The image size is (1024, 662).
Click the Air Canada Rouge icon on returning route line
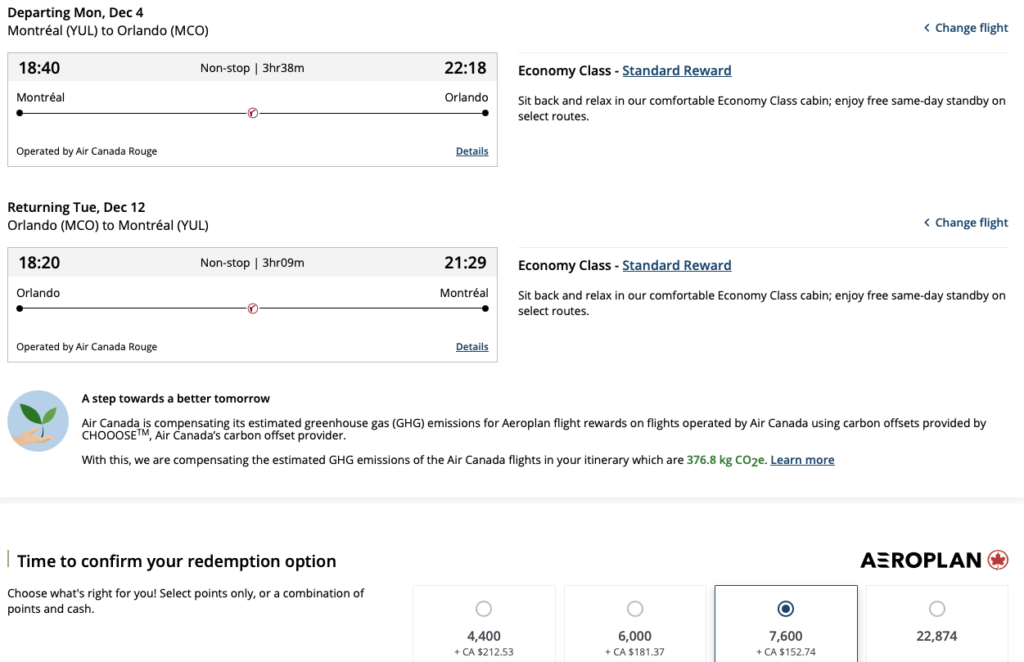click(252, 308)
